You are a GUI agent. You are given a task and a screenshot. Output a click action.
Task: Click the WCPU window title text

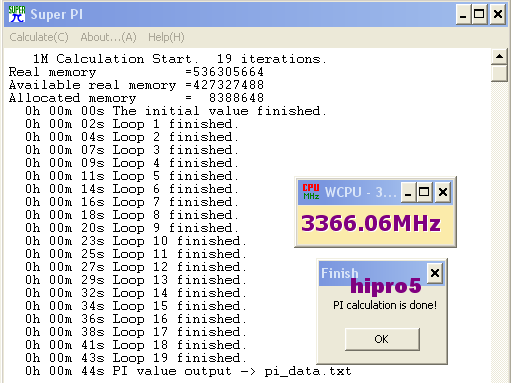coord(361,192)
